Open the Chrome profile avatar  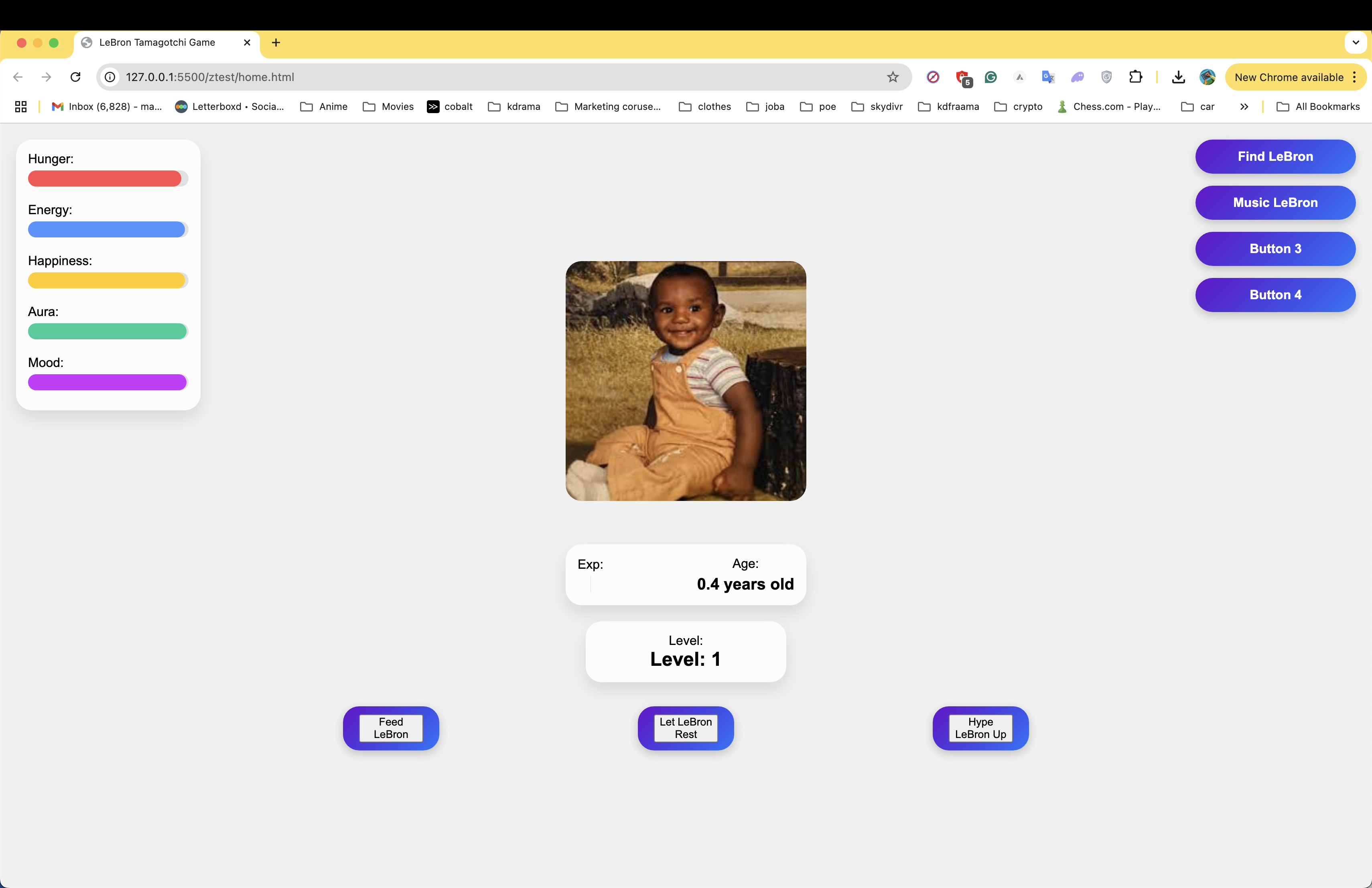(1207, 77)
